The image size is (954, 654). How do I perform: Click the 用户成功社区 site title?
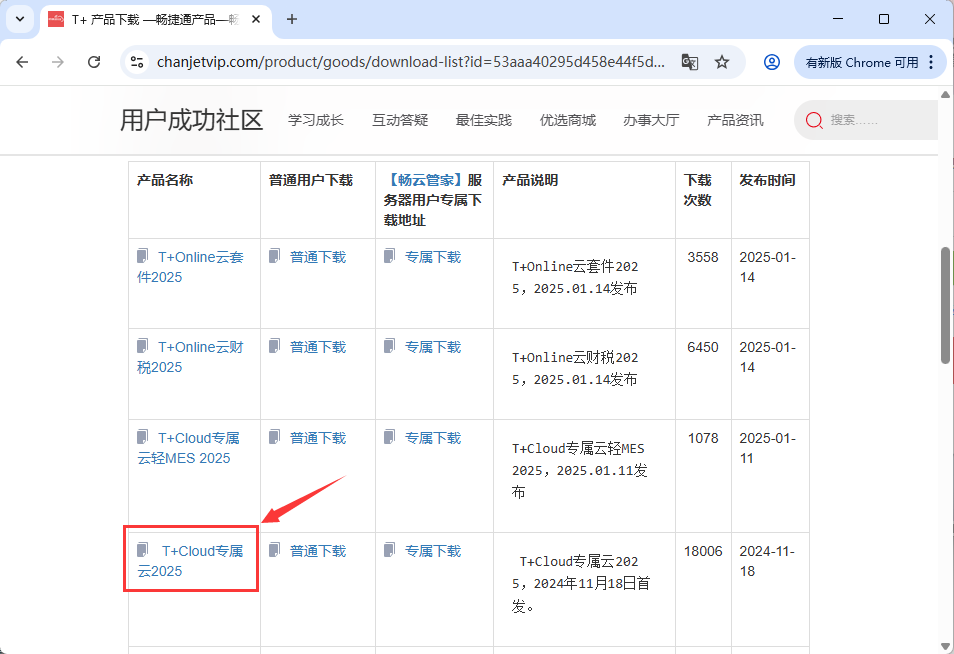click(192, 120)
